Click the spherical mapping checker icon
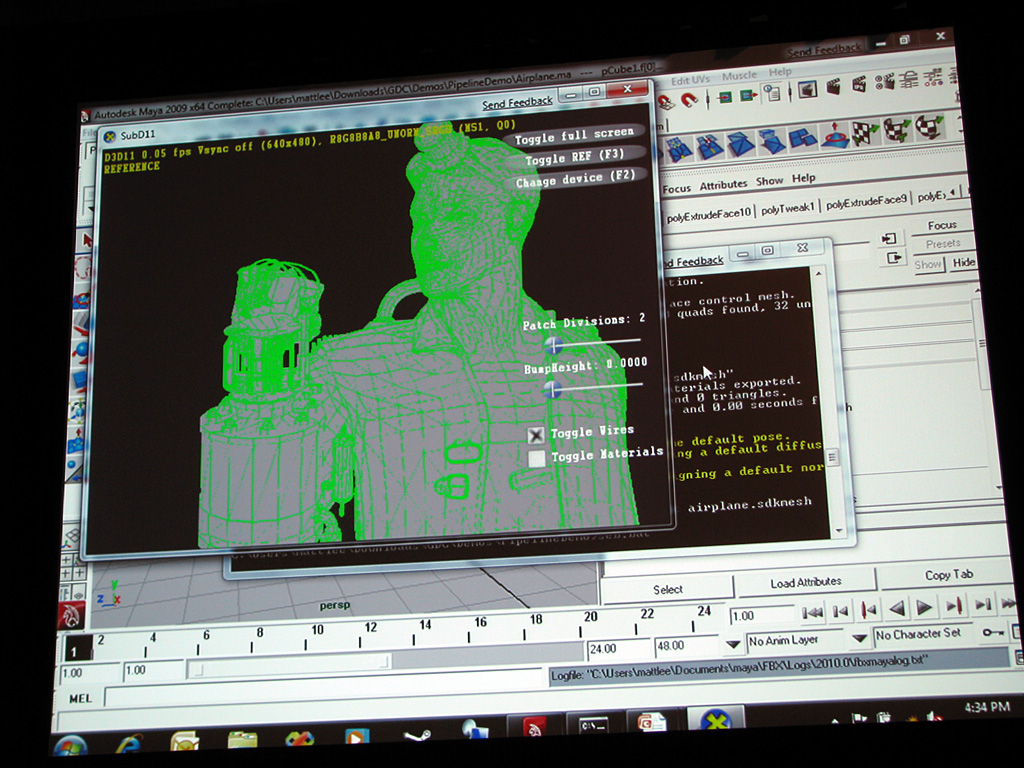 pyautogui.click(x=929, y=127)
